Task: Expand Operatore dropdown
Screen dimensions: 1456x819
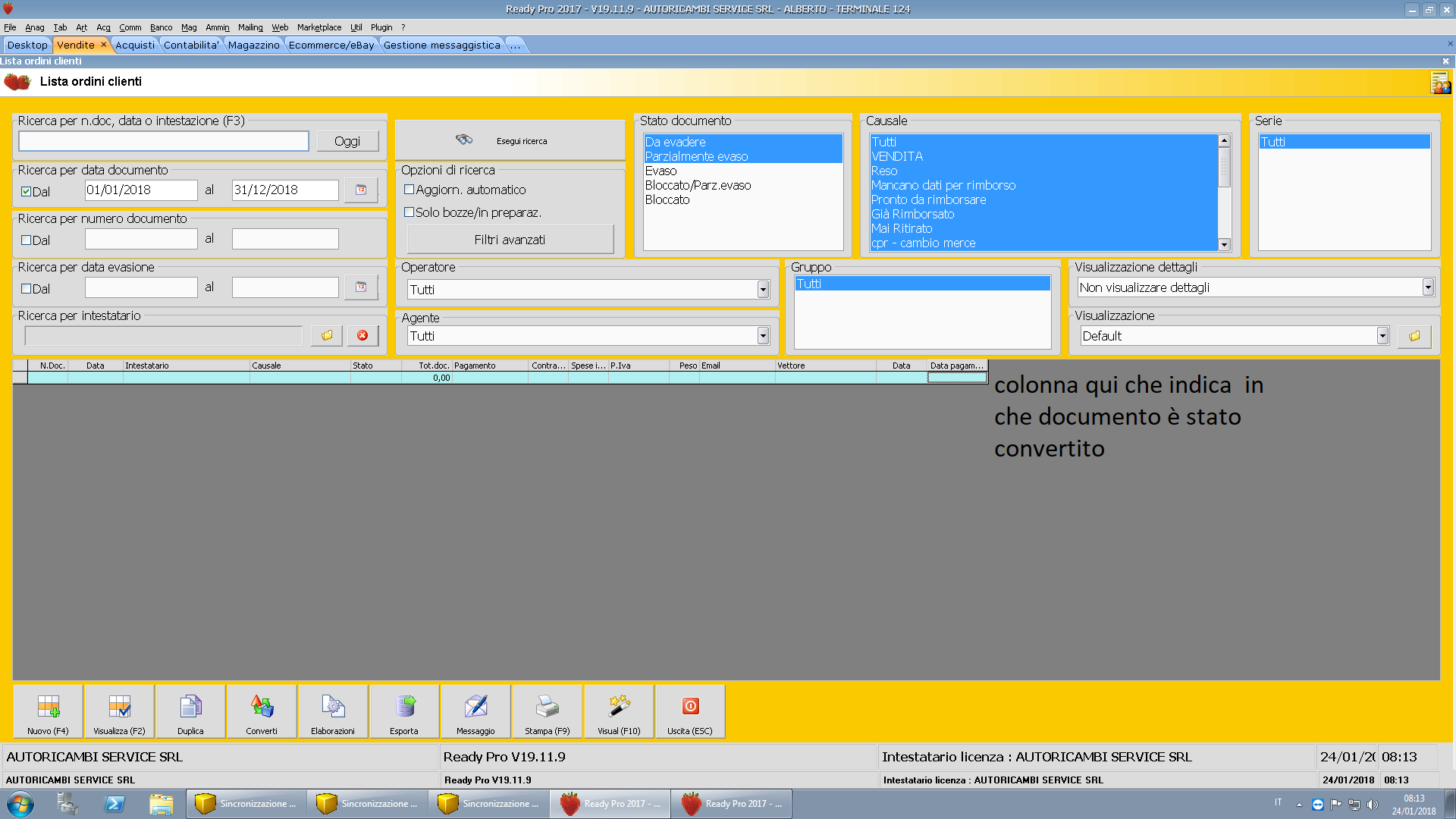Action: point(763,290)
